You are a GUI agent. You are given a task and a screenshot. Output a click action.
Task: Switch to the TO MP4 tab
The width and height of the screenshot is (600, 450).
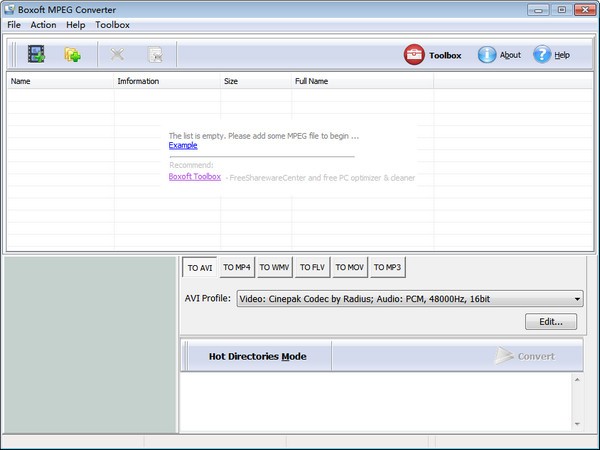coord(236,267)
